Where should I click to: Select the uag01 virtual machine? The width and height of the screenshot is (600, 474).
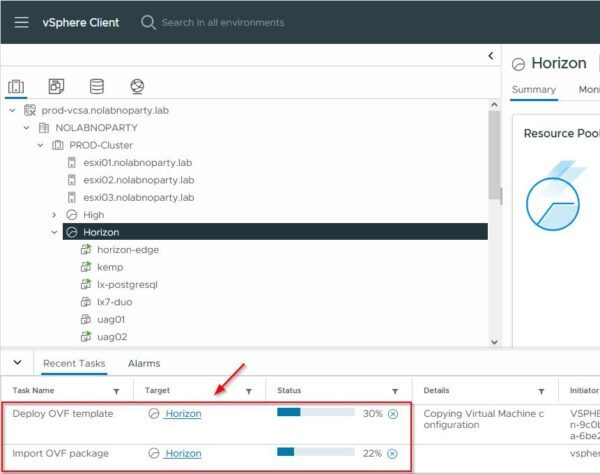pyautogui.click(x=111, y=319)
